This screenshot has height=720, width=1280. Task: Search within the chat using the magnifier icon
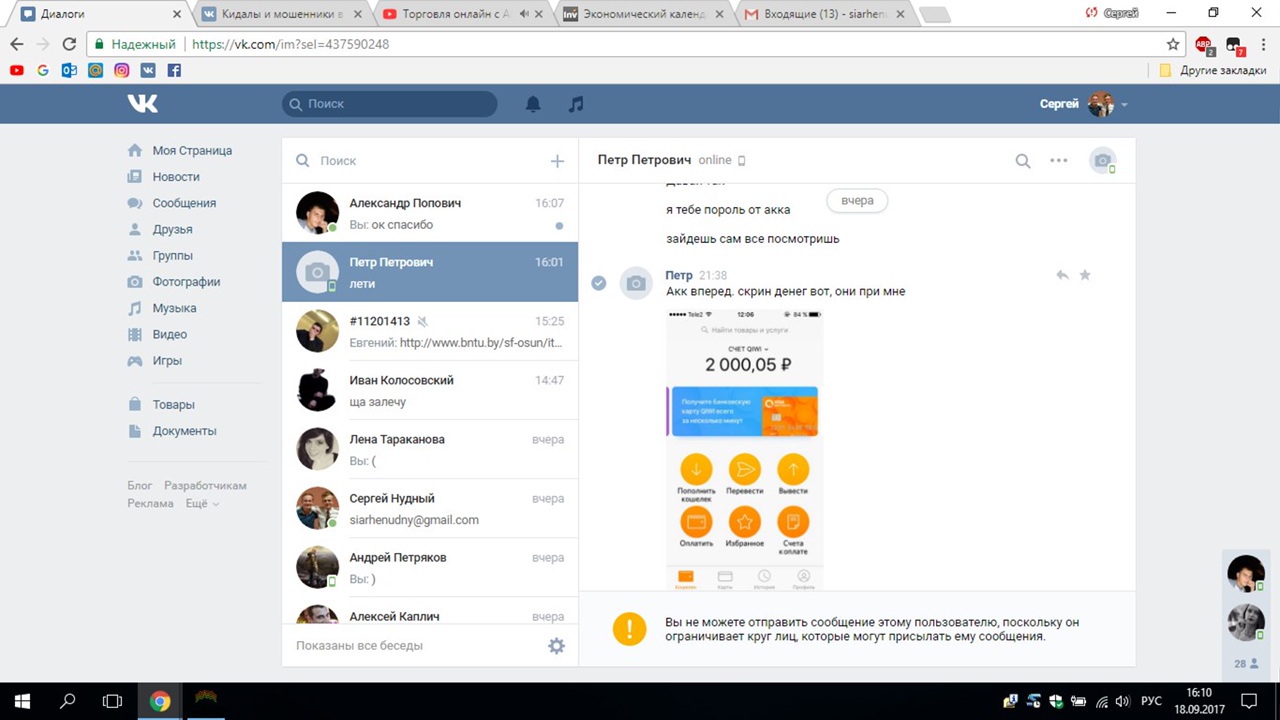tap(1023, 161)
